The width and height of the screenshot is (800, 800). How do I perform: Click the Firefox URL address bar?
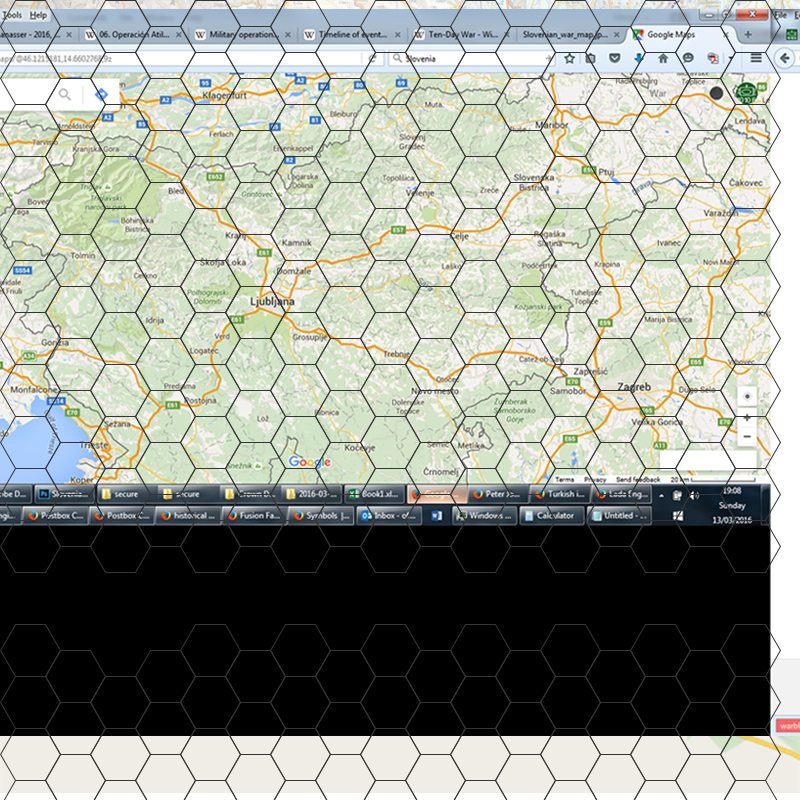pos(181,59)
